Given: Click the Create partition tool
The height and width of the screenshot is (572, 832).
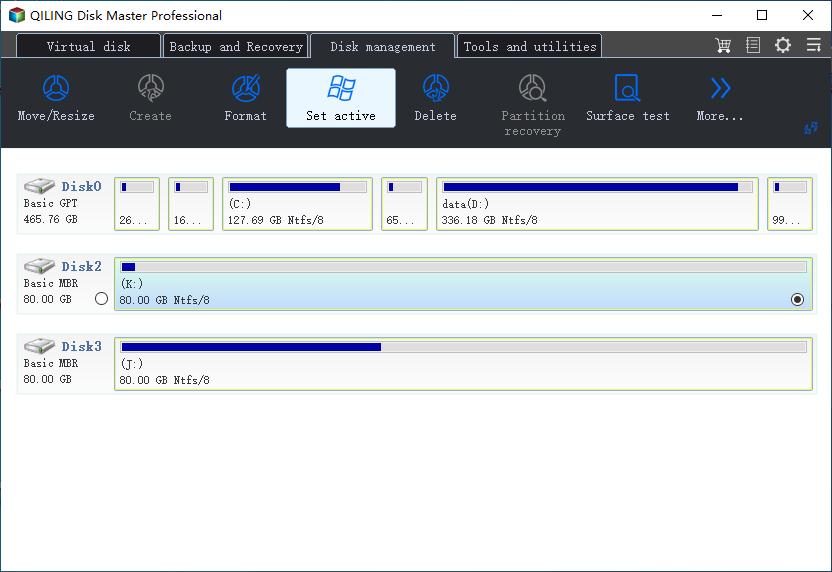Looking at the screenshot, I should pos(151,98).
